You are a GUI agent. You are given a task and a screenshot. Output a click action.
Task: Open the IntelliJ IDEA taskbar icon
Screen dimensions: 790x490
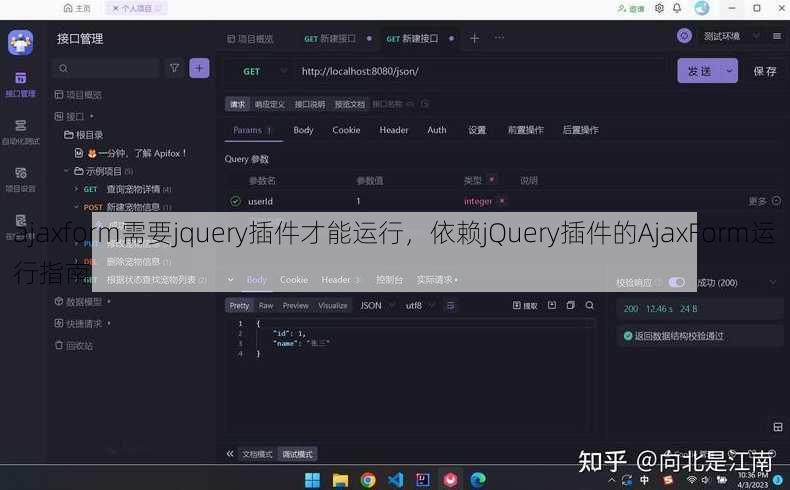423,479
